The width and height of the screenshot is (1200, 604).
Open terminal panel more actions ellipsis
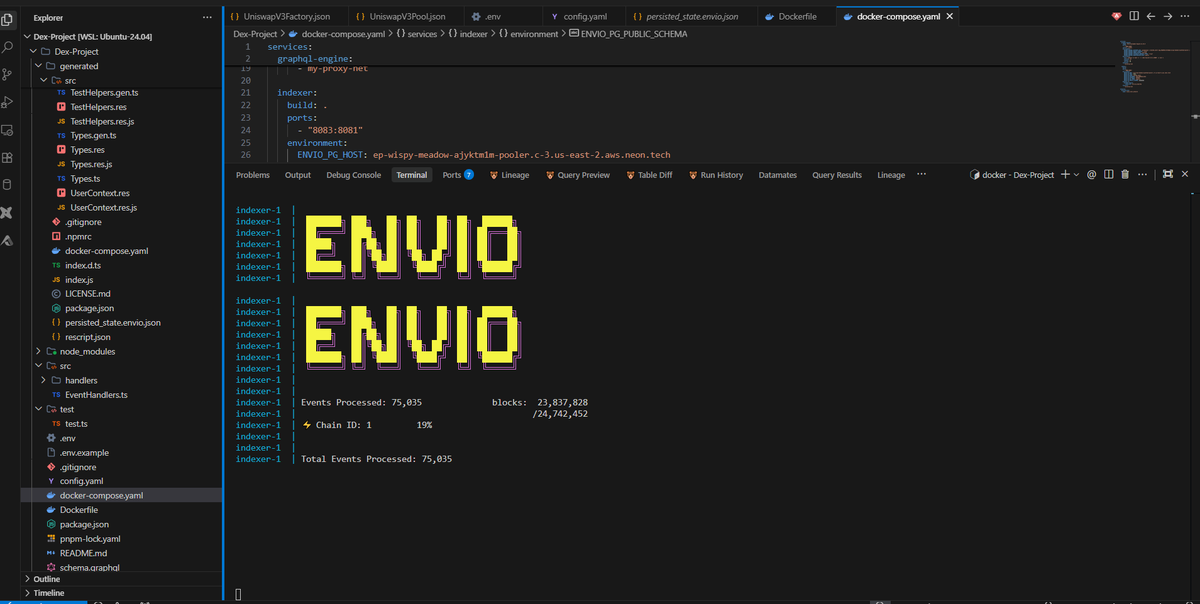coord(1142,174)
